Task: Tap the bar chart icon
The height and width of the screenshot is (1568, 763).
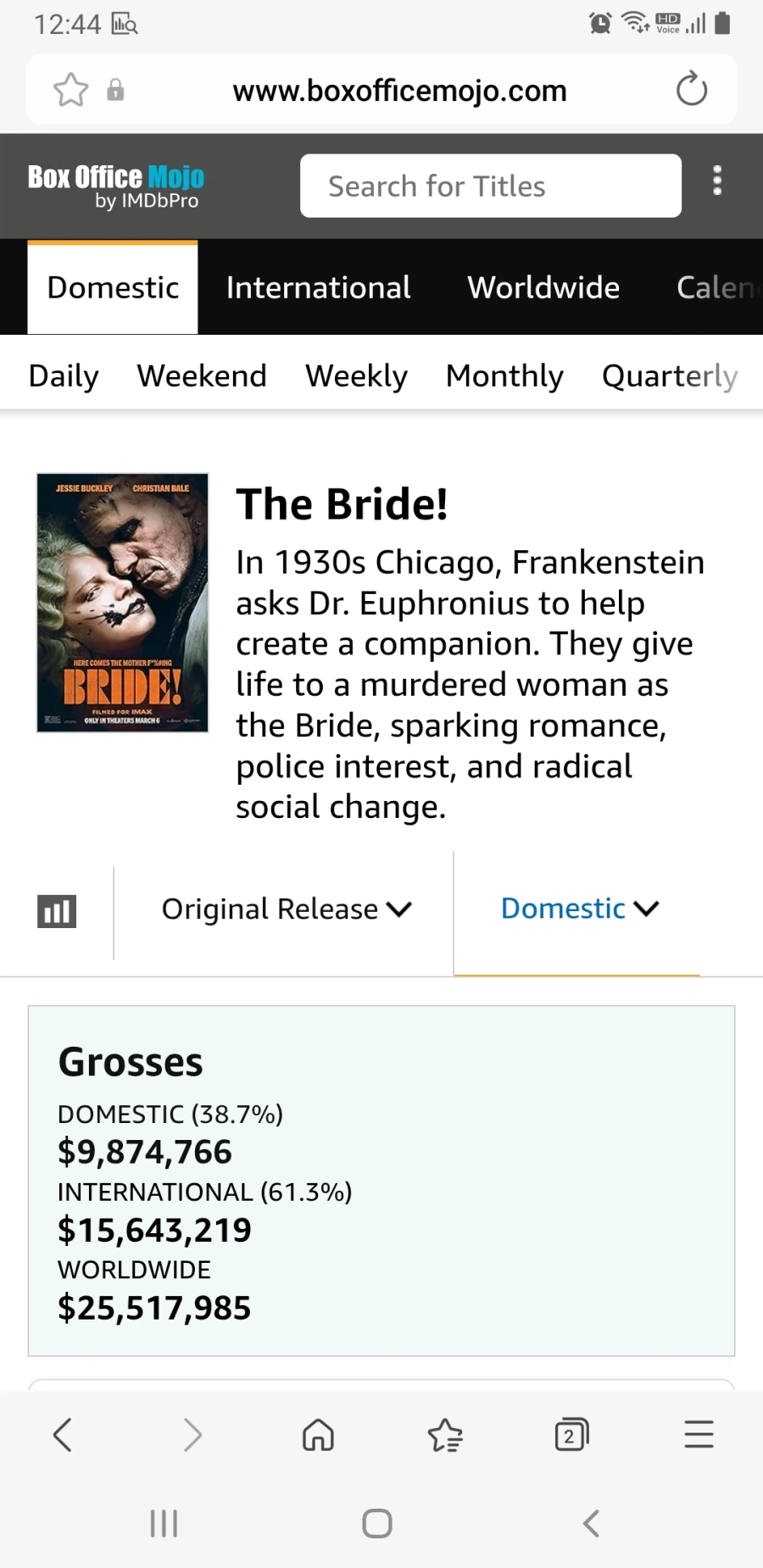Action: click(57, 911)
